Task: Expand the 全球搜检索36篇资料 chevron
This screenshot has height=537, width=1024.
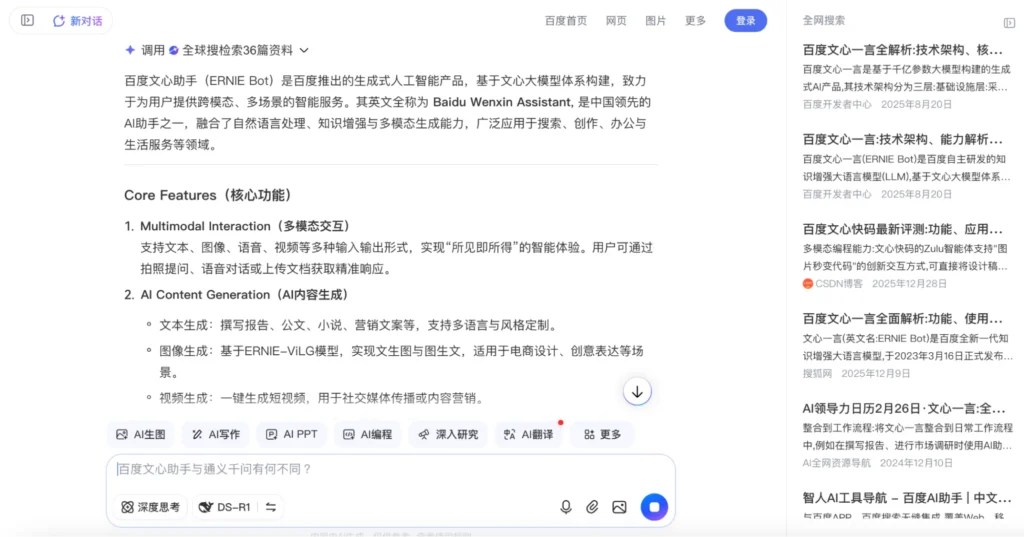Action: tap(304, 50)
